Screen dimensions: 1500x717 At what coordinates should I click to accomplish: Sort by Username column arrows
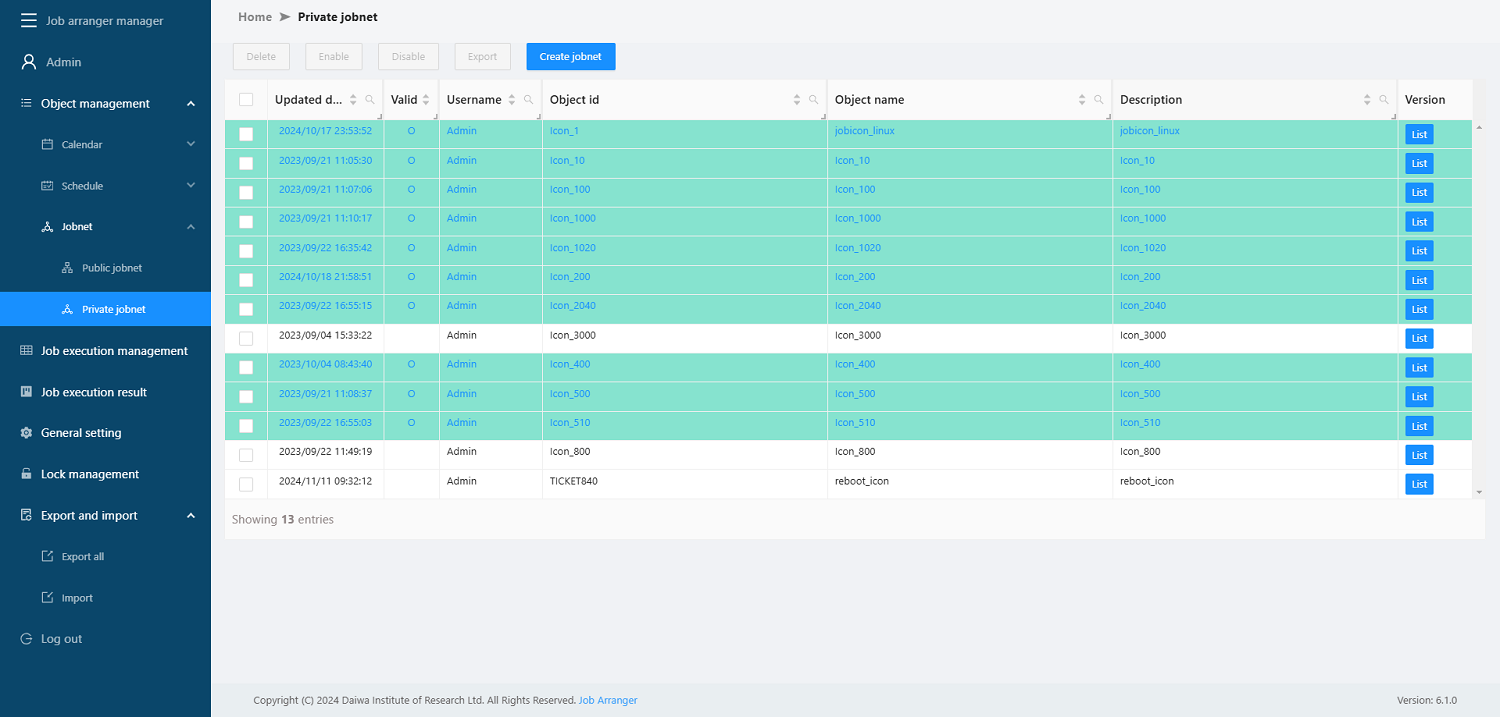(511, 100)
